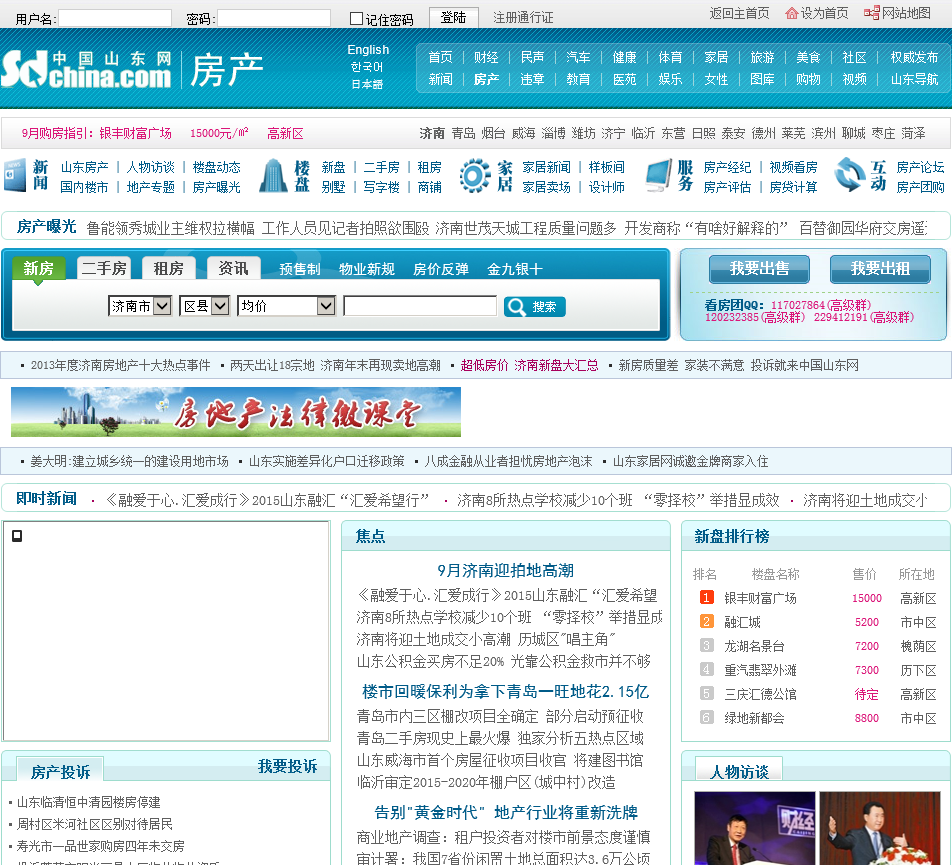This screenshot has width=952, height=865.
Task: Click the 写字楼 listing link
Action: click(381, 187)
